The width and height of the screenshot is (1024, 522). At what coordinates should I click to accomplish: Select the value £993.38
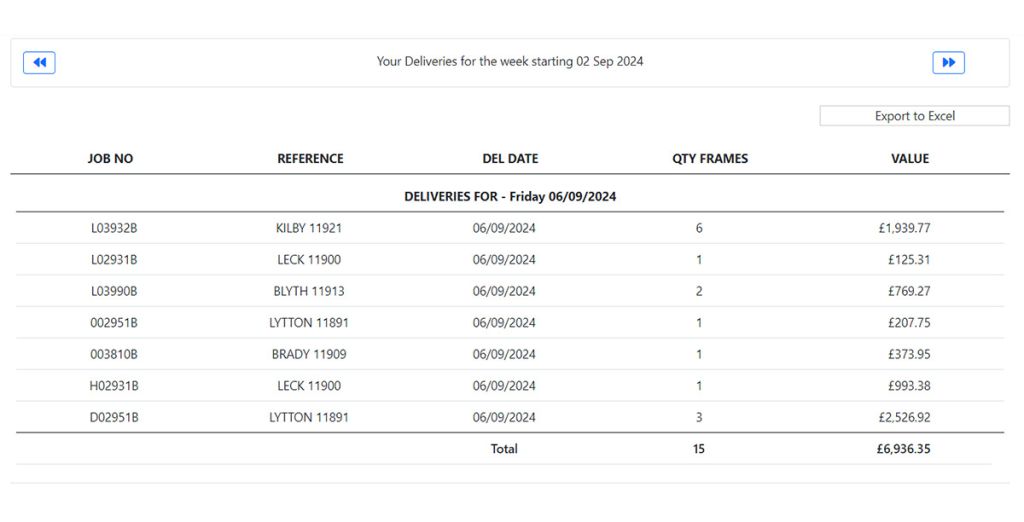[909, 385]
